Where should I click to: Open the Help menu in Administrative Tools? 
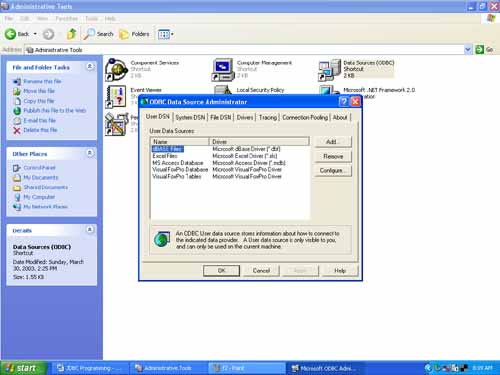(x=110, y=19)
